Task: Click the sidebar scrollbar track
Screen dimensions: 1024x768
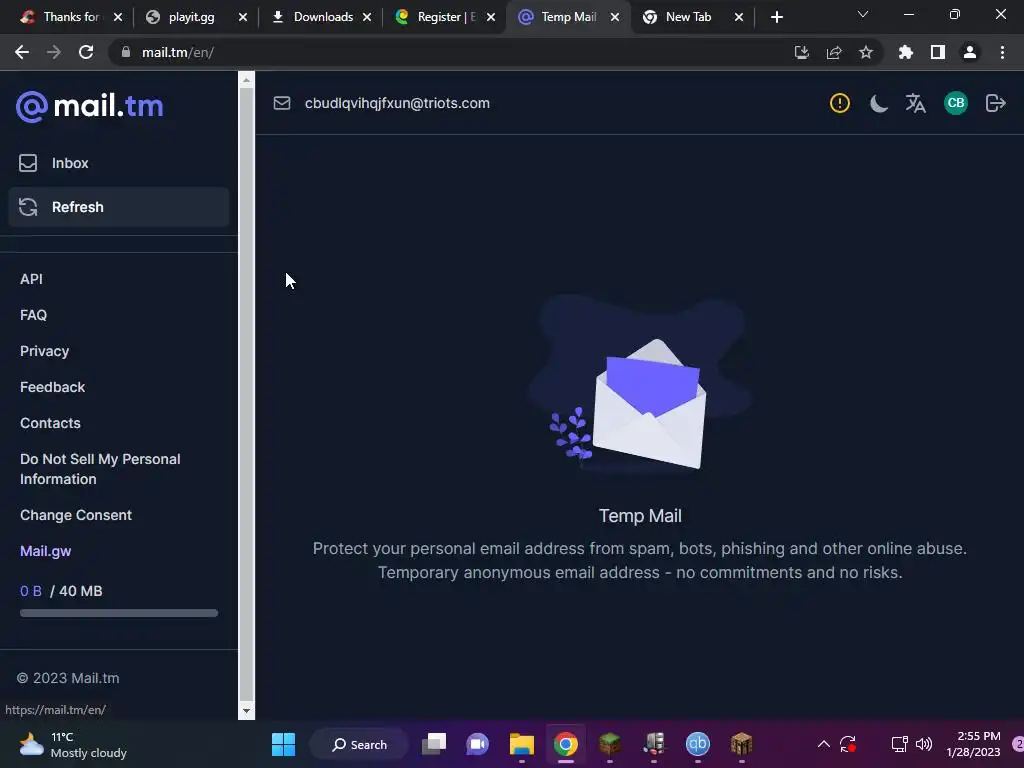Action: [x=246, y=395]
